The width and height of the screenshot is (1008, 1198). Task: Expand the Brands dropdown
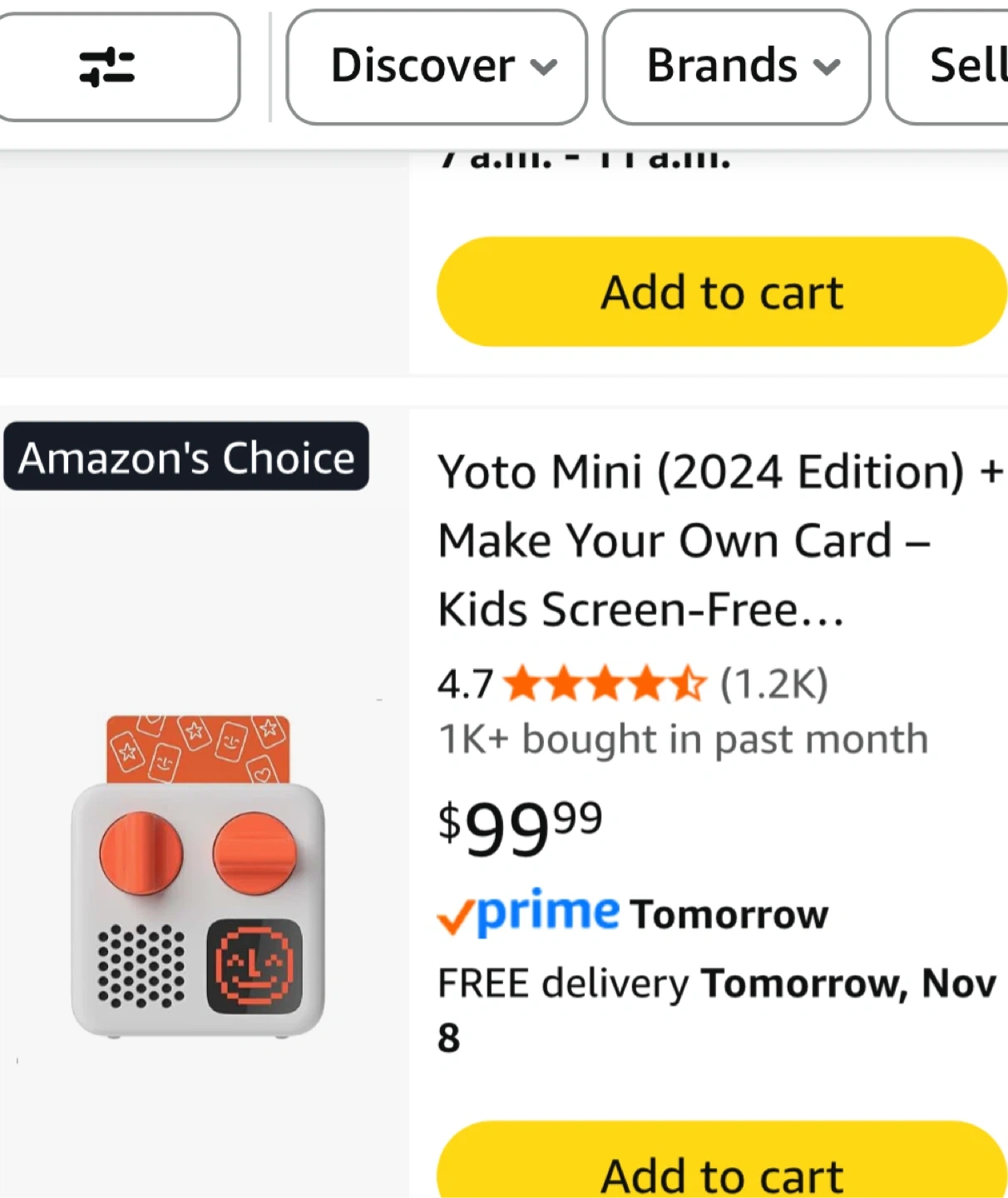point(736,67)
